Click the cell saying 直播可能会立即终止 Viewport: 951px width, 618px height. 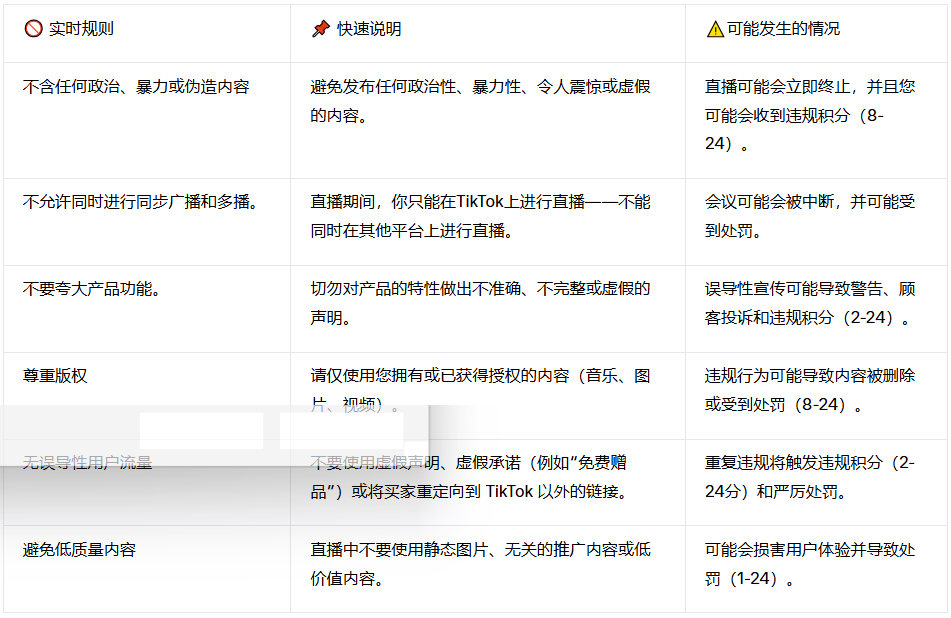pos(809,115)
